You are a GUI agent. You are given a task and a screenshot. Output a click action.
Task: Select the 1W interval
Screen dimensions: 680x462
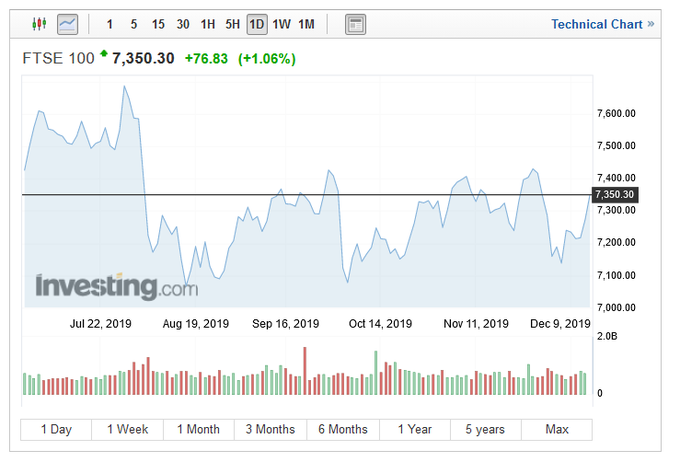(281, 24)
